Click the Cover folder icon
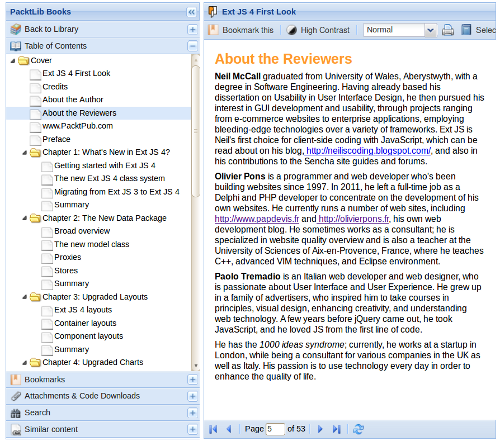 coord(23,60)
